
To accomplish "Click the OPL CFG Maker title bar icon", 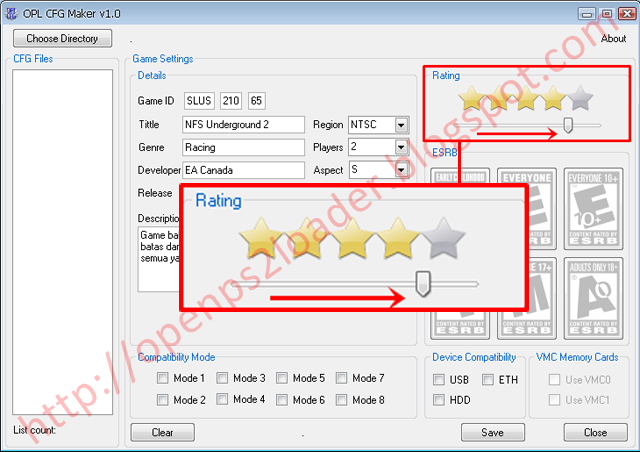I will (11, 13).
